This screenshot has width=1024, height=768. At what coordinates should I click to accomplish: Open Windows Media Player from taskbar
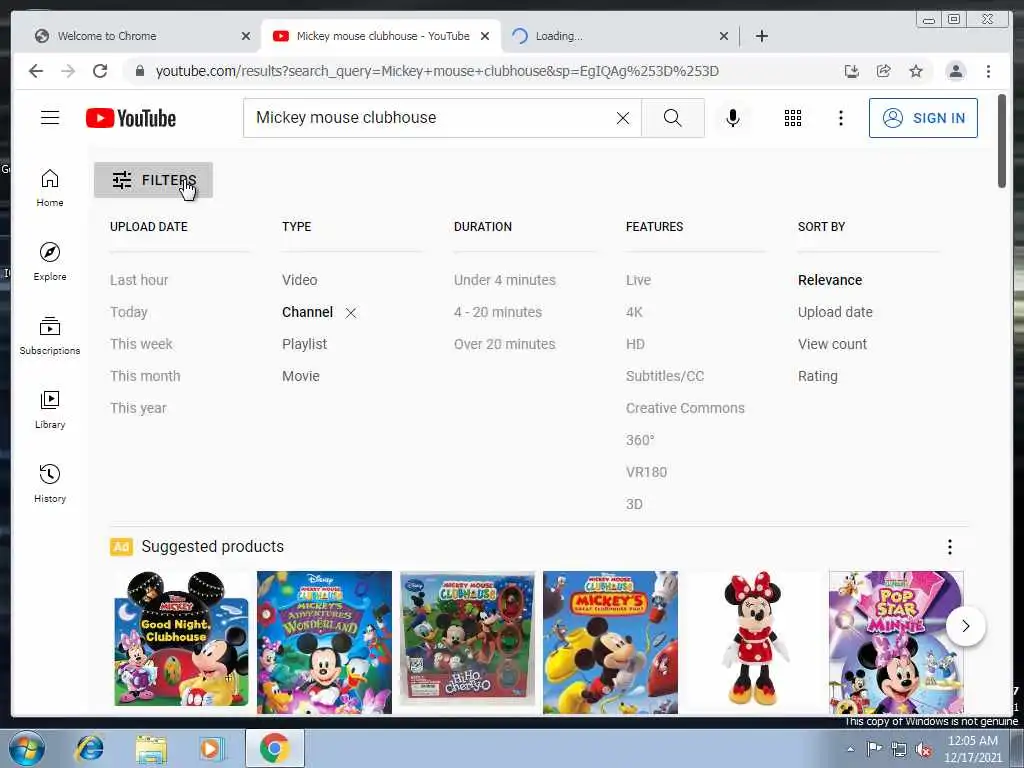click(x=212, y=748)
